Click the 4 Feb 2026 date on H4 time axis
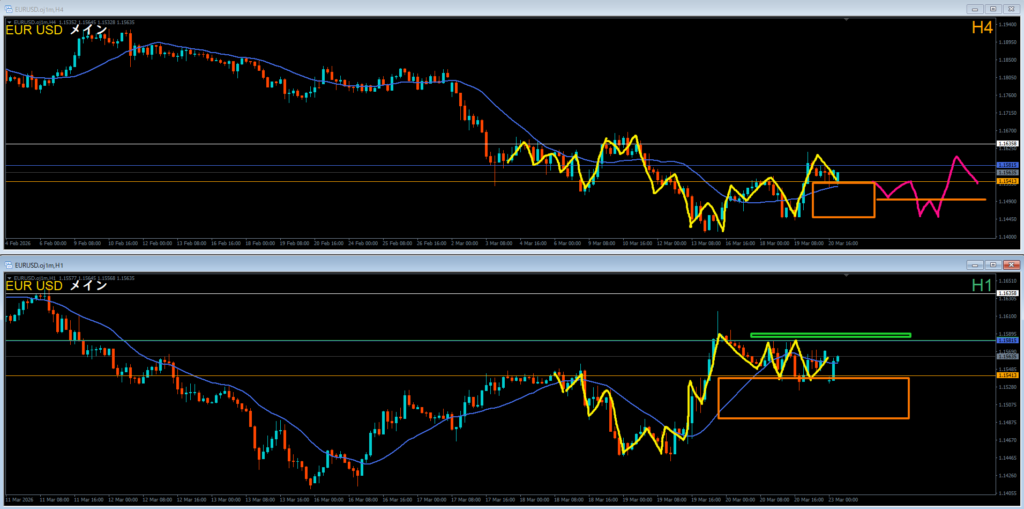The width and height of the screenshot is (1024, 509). (x=18, y=243)
